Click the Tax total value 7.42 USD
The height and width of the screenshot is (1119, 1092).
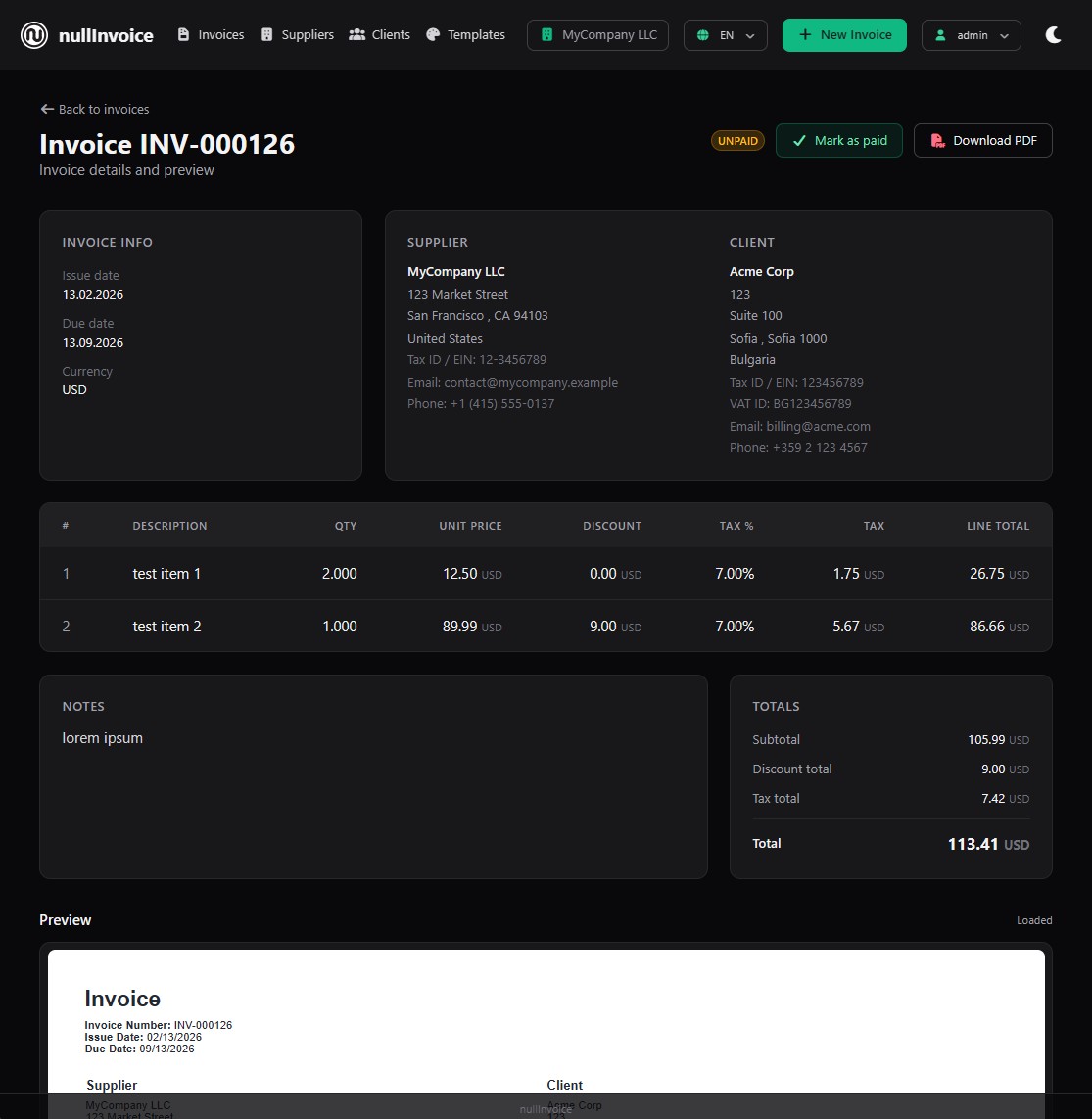(x=1005, y=798)
